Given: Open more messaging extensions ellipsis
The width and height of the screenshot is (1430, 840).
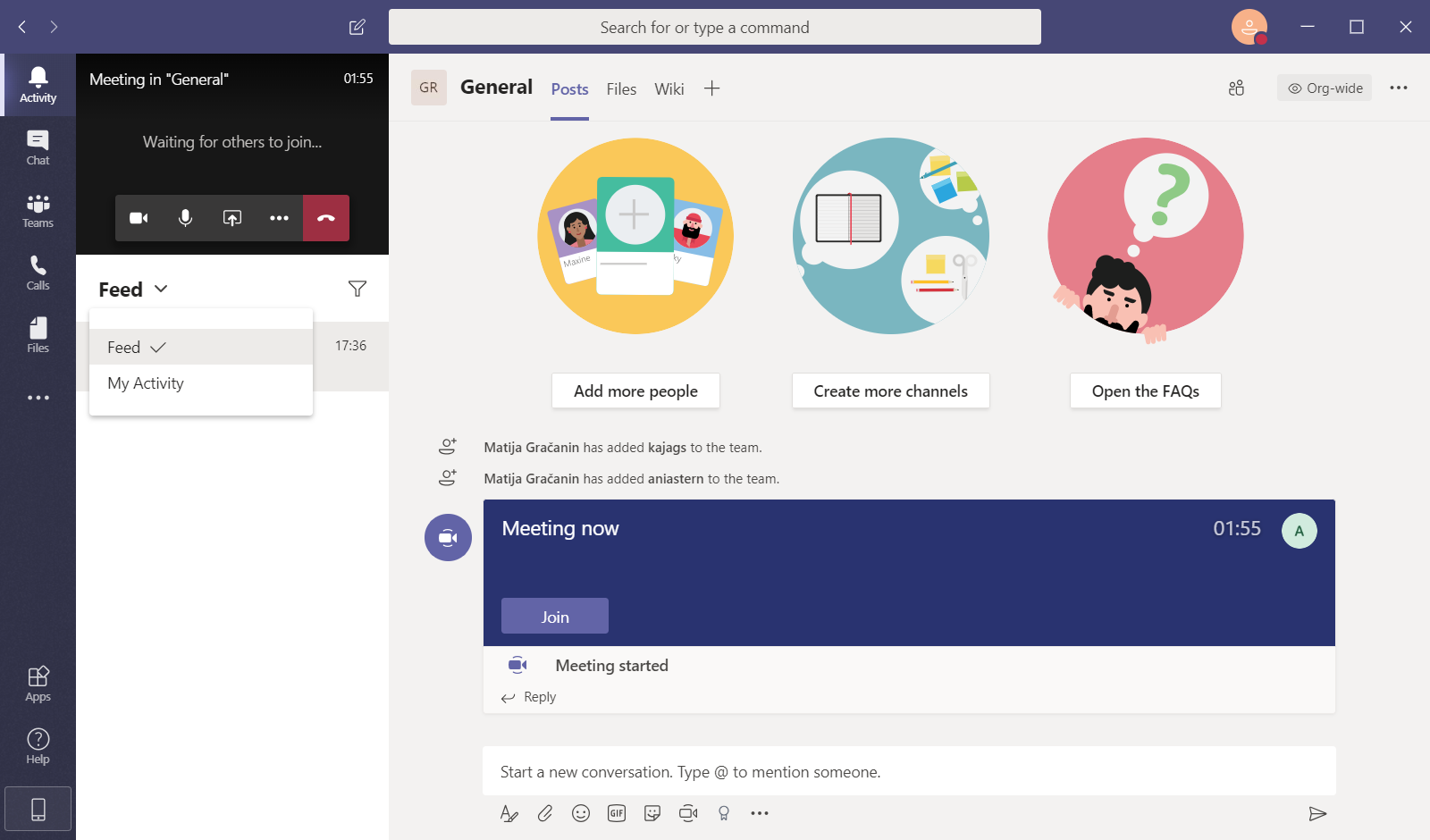Looking at the screenshot, I should point(760,813).
